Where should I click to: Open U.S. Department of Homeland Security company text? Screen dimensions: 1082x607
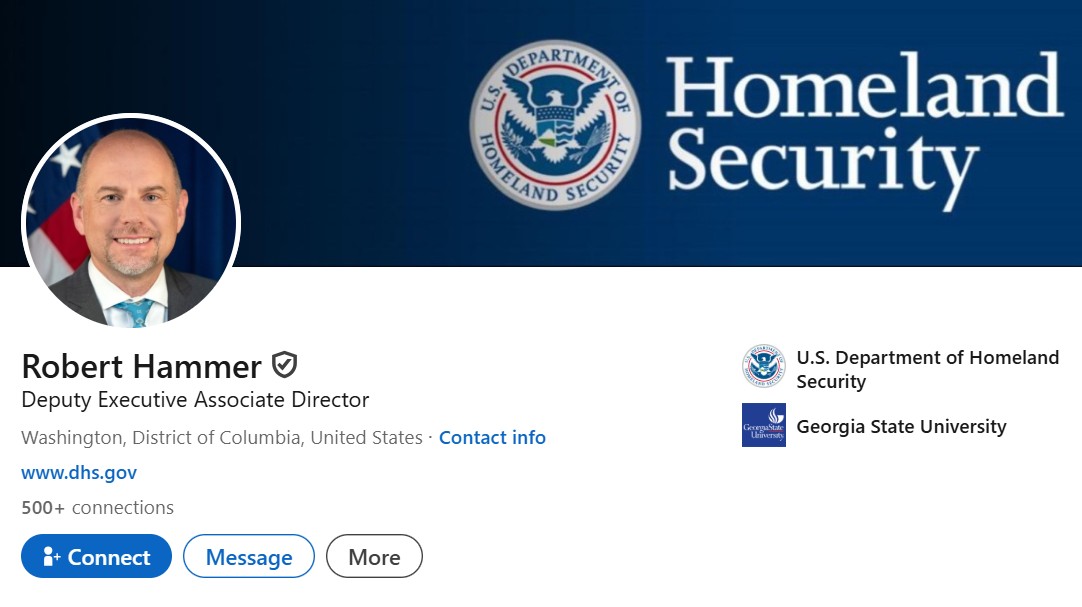coord(927,369)
